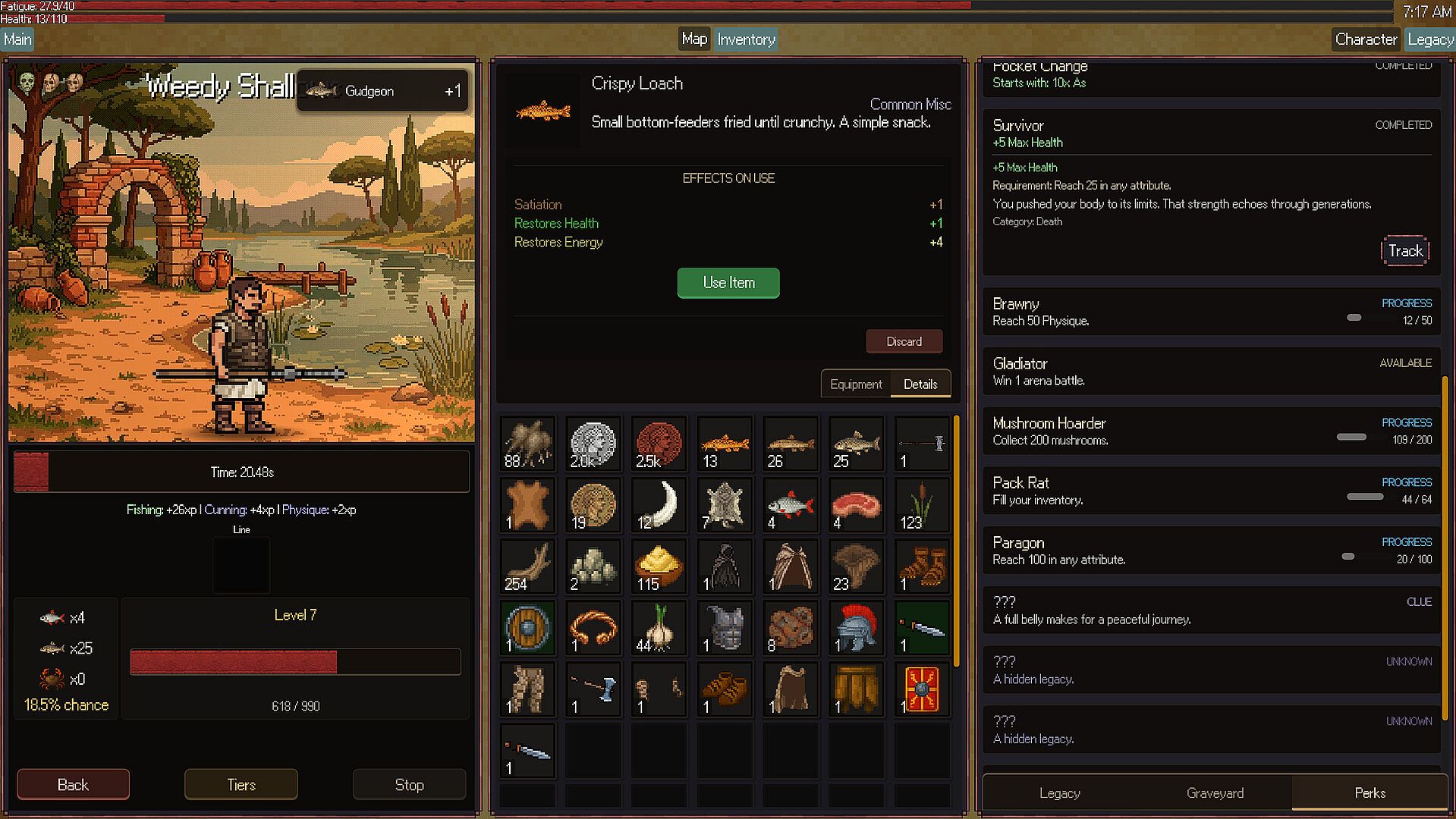The image size is (1456, 819).
Task: Switch to the Graveyard tab
Action: (x=1215, y=792)
